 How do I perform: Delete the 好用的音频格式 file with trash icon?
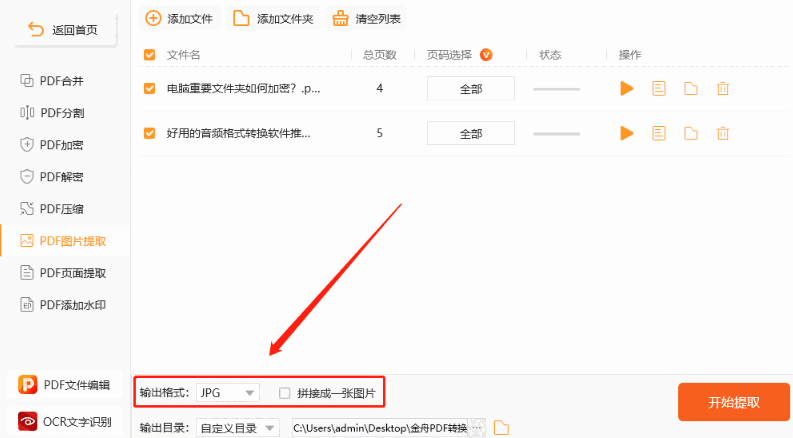click(723, 134)
